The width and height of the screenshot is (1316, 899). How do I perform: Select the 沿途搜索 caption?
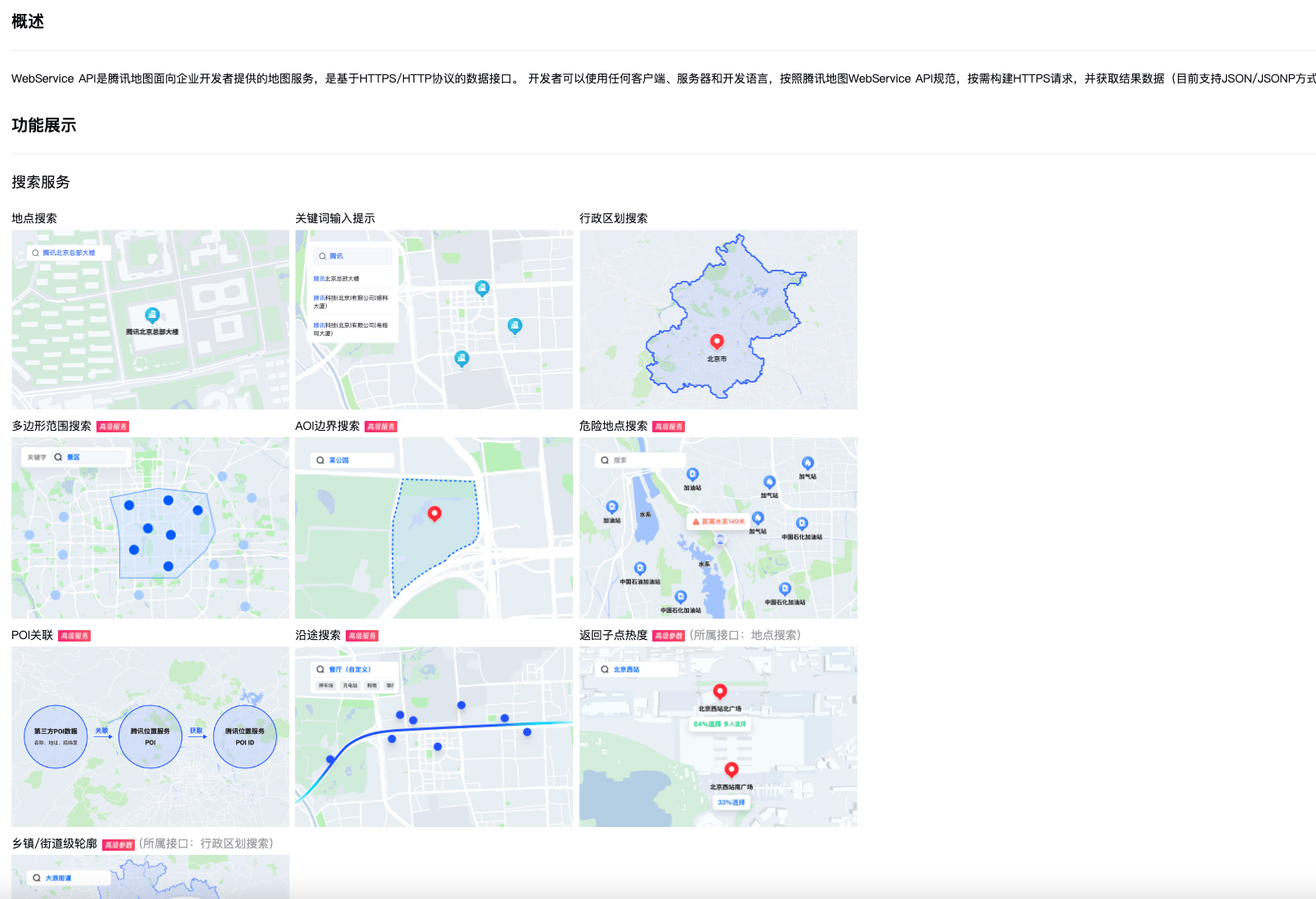pos(318,635)
